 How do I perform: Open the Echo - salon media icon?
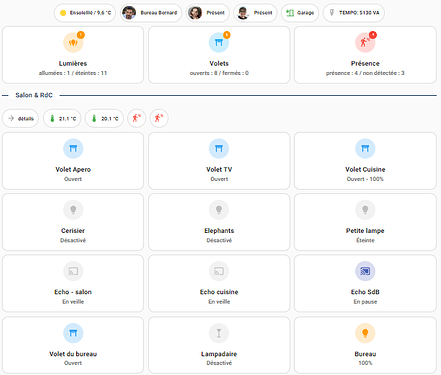pyautogui.click(x=73, y=271)
